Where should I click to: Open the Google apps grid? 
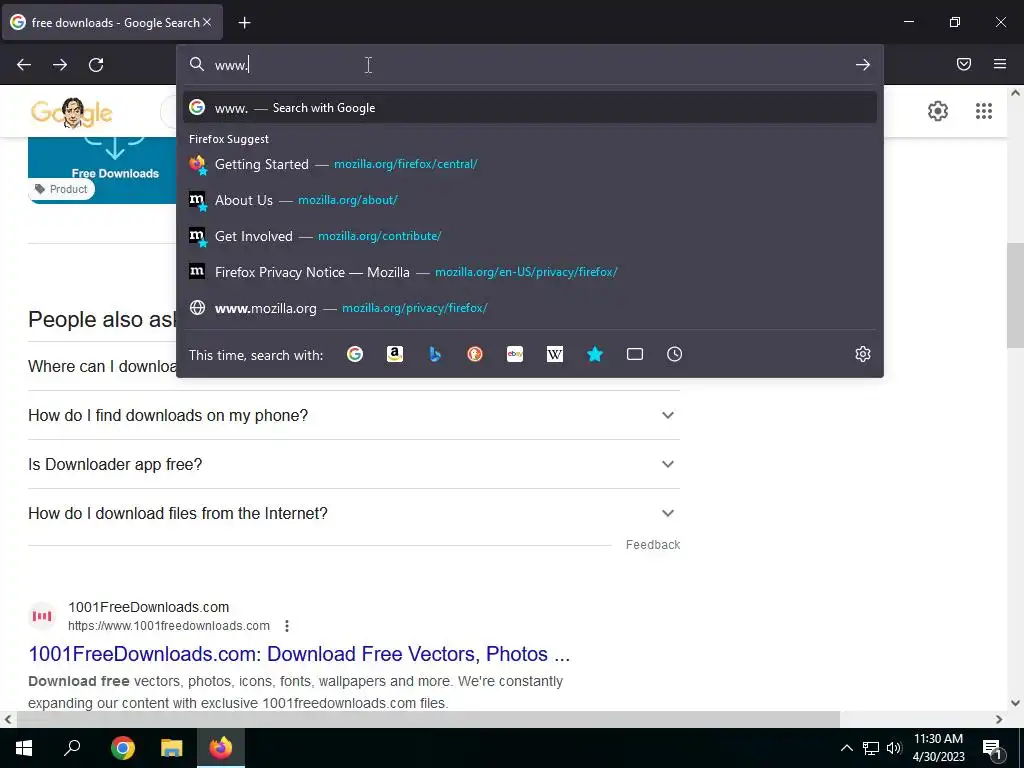coord(984,111)
